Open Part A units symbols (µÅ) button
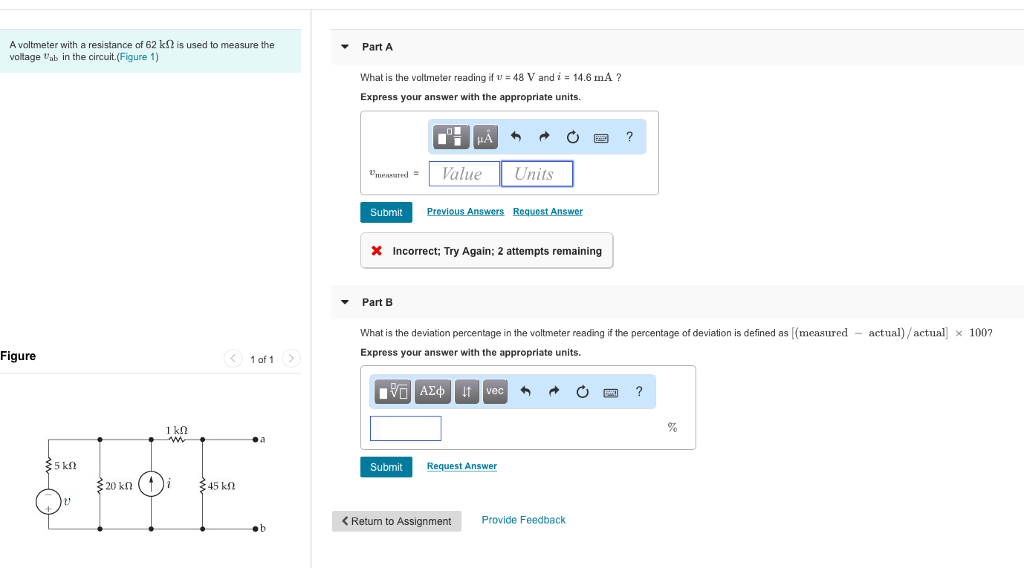The image size is (1024, 568). 485,137
